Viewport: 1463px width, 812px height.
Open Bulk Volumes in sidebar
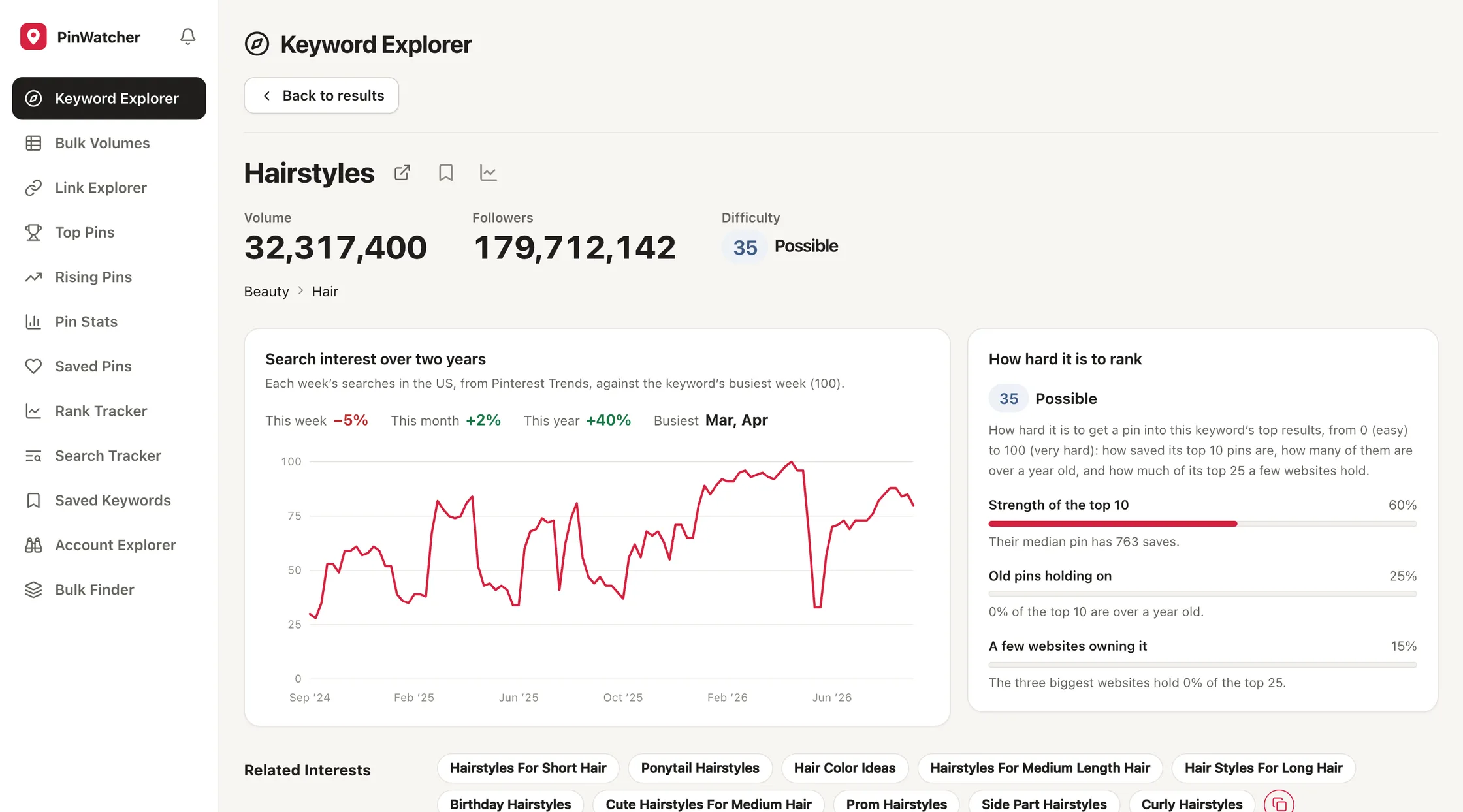click(x=109, y=143)
